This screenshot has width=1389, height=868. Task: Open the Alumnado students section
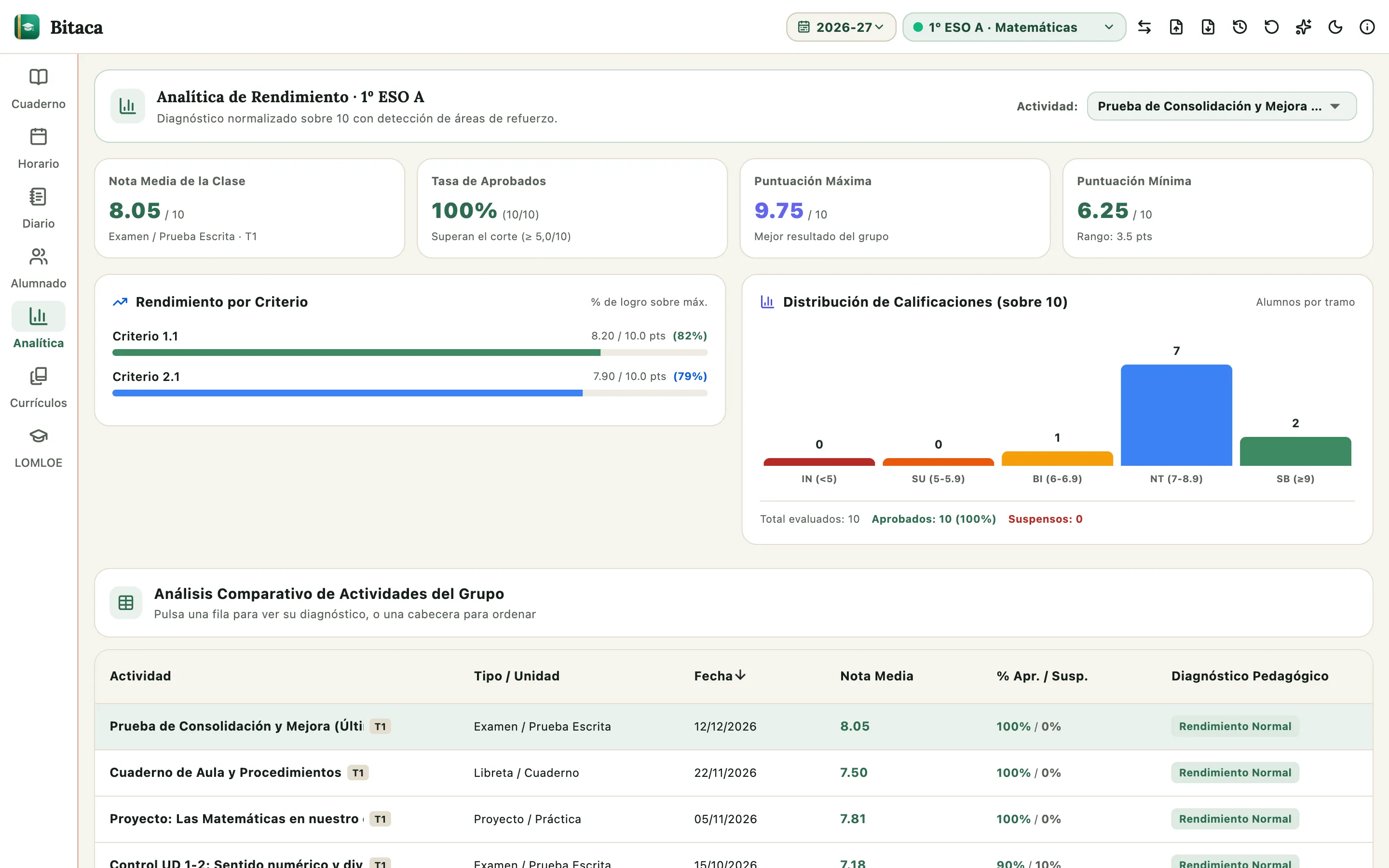tap(39, 268)
